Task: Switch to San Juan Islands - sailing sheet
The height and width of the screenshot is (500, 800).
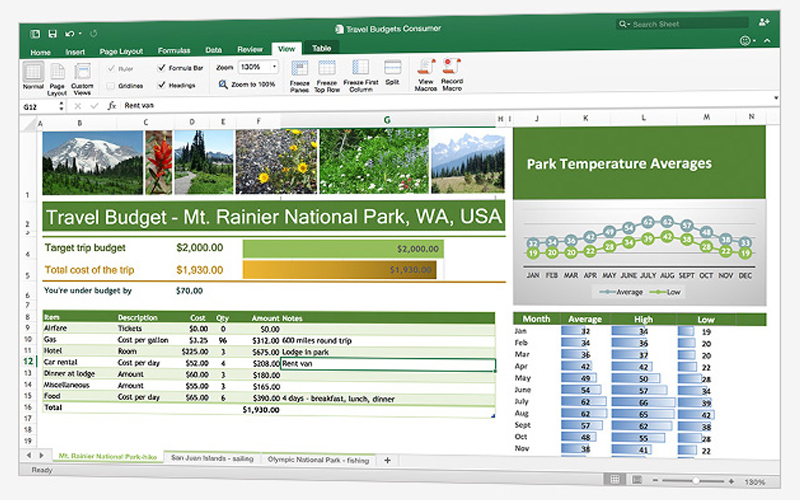Action: pyautogui.click(x=212, y=458)
